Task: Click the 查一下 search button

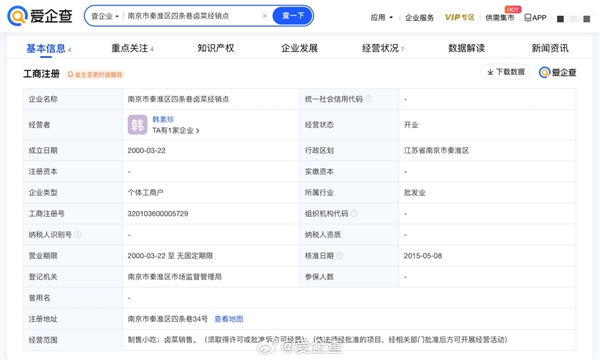Action: coord(293,16)
